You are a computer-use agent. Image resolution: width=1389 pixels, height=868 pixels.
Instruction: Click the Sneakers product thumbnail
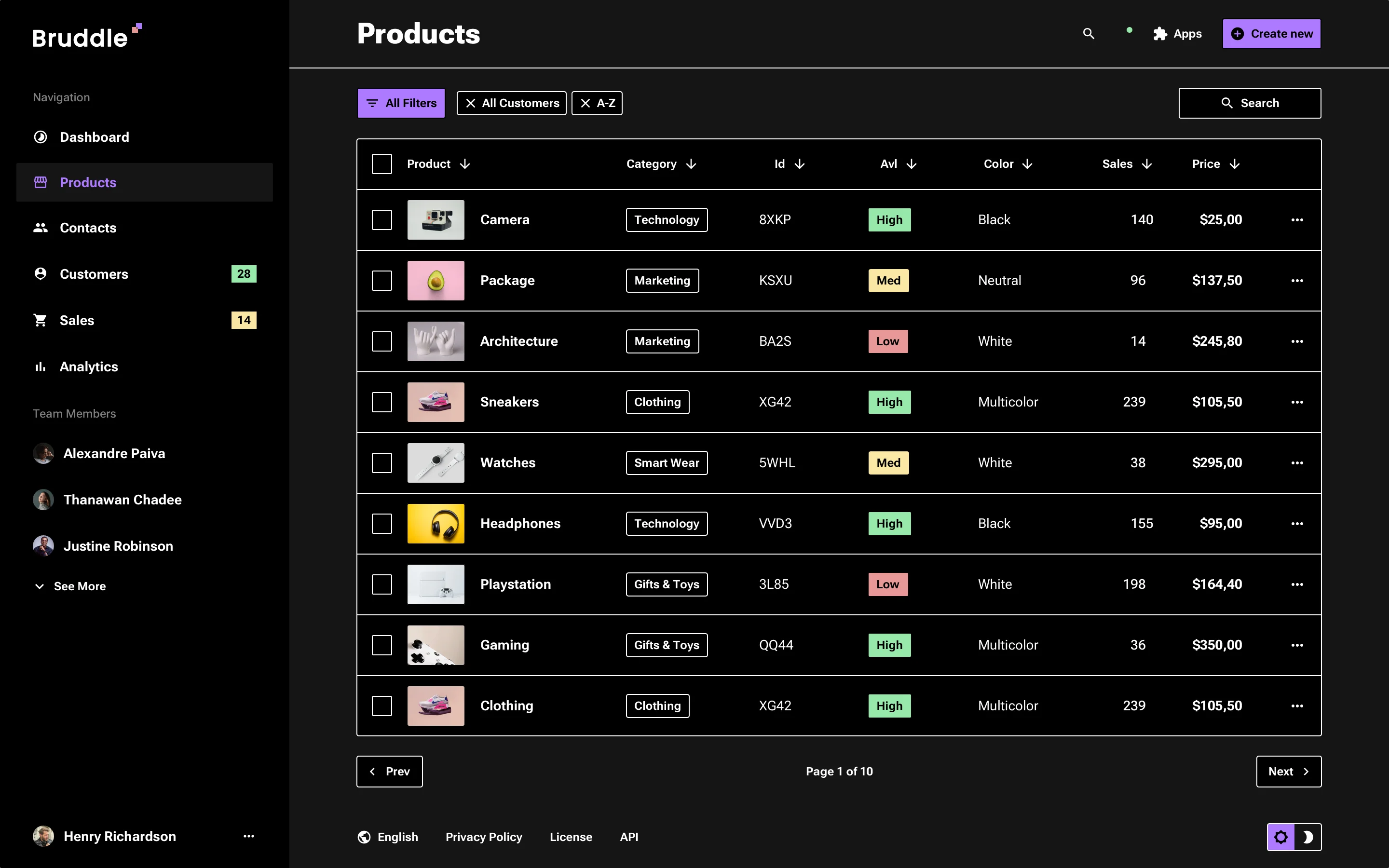click(436, 402)
